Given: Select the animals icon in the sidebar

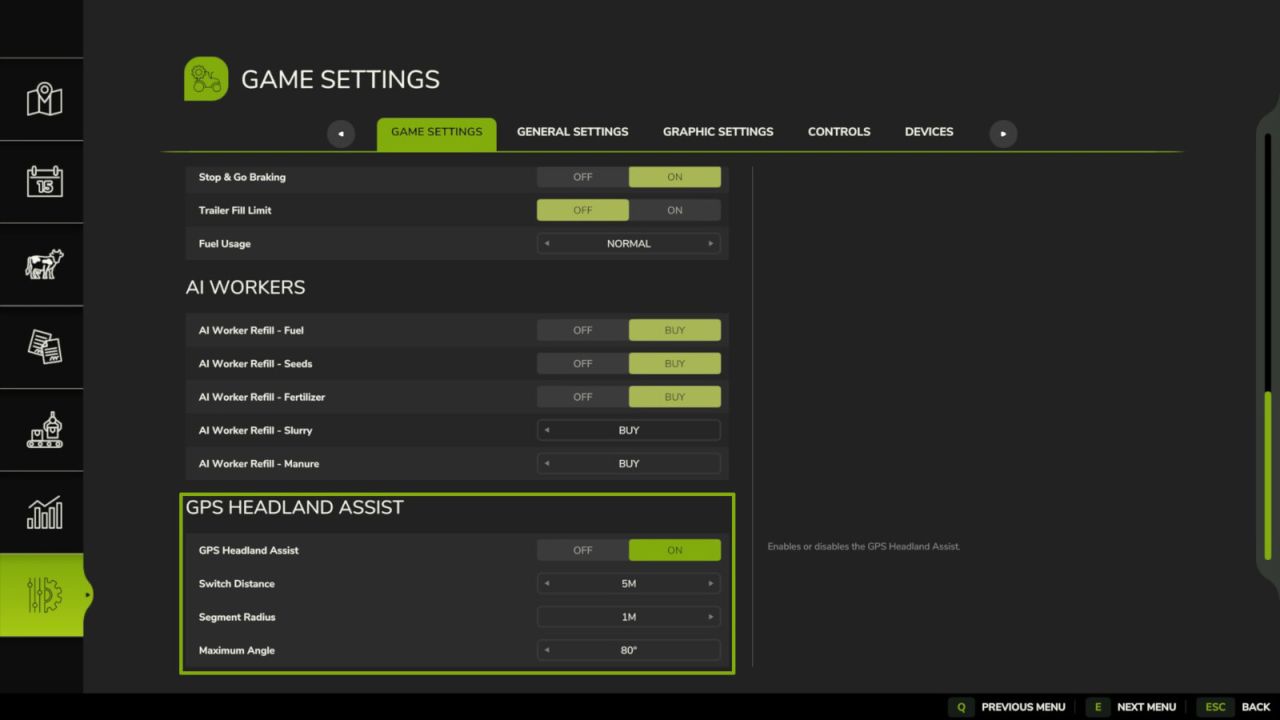Looking at the screenshot, I should 42,265.
